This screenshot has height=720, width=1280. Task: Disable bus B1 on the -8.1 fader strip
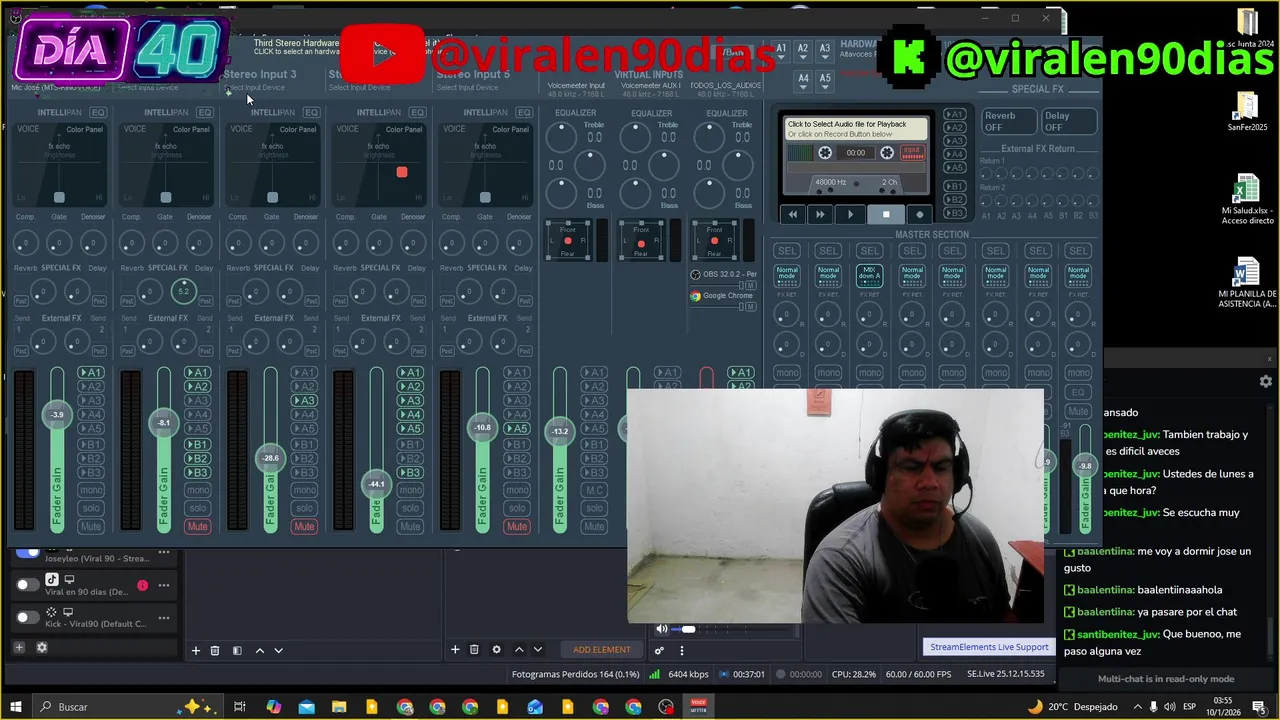198,444
